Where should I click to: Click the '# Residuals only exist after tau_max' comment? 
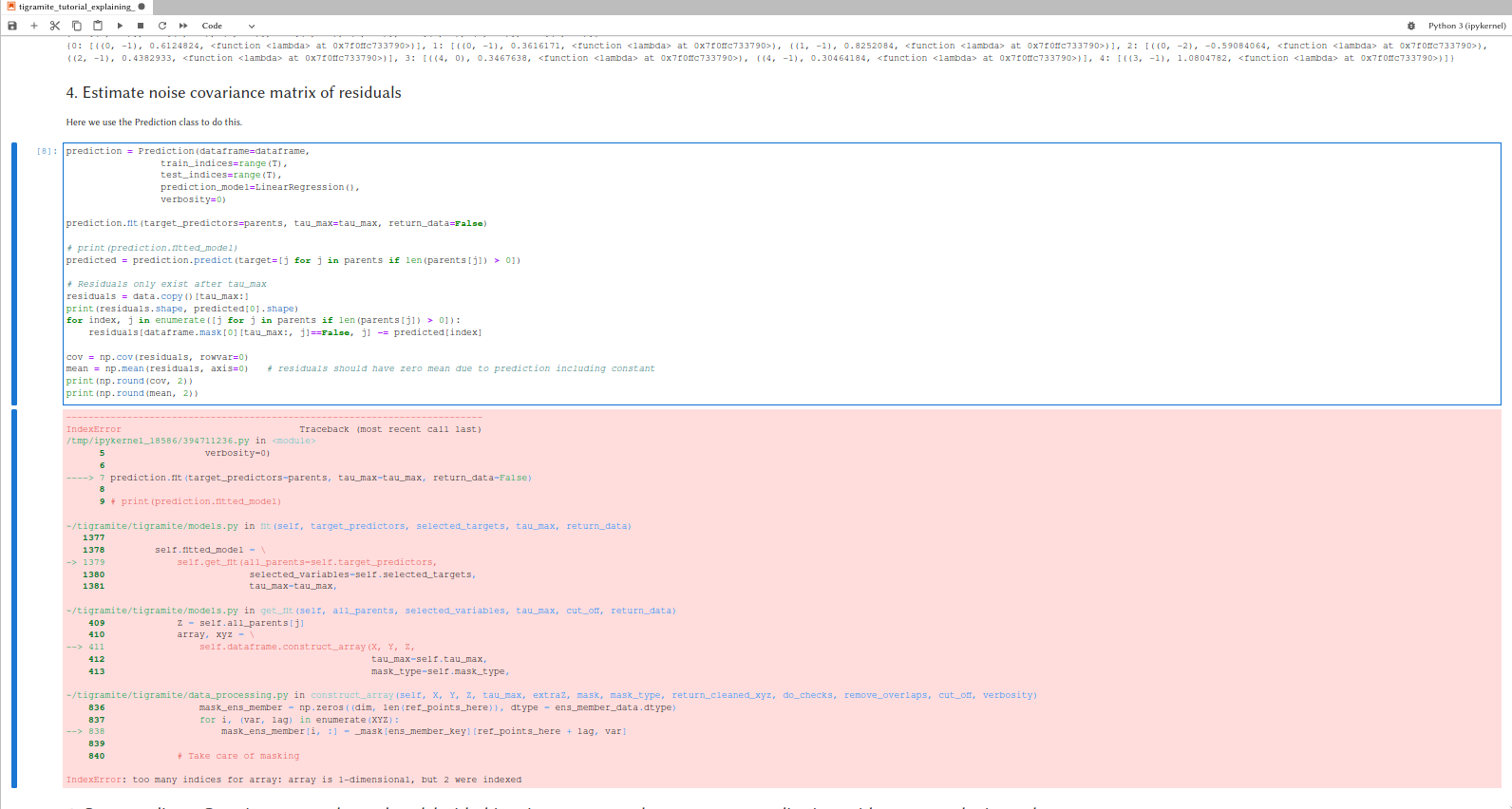pyautogui.click(x=166, y=284)
